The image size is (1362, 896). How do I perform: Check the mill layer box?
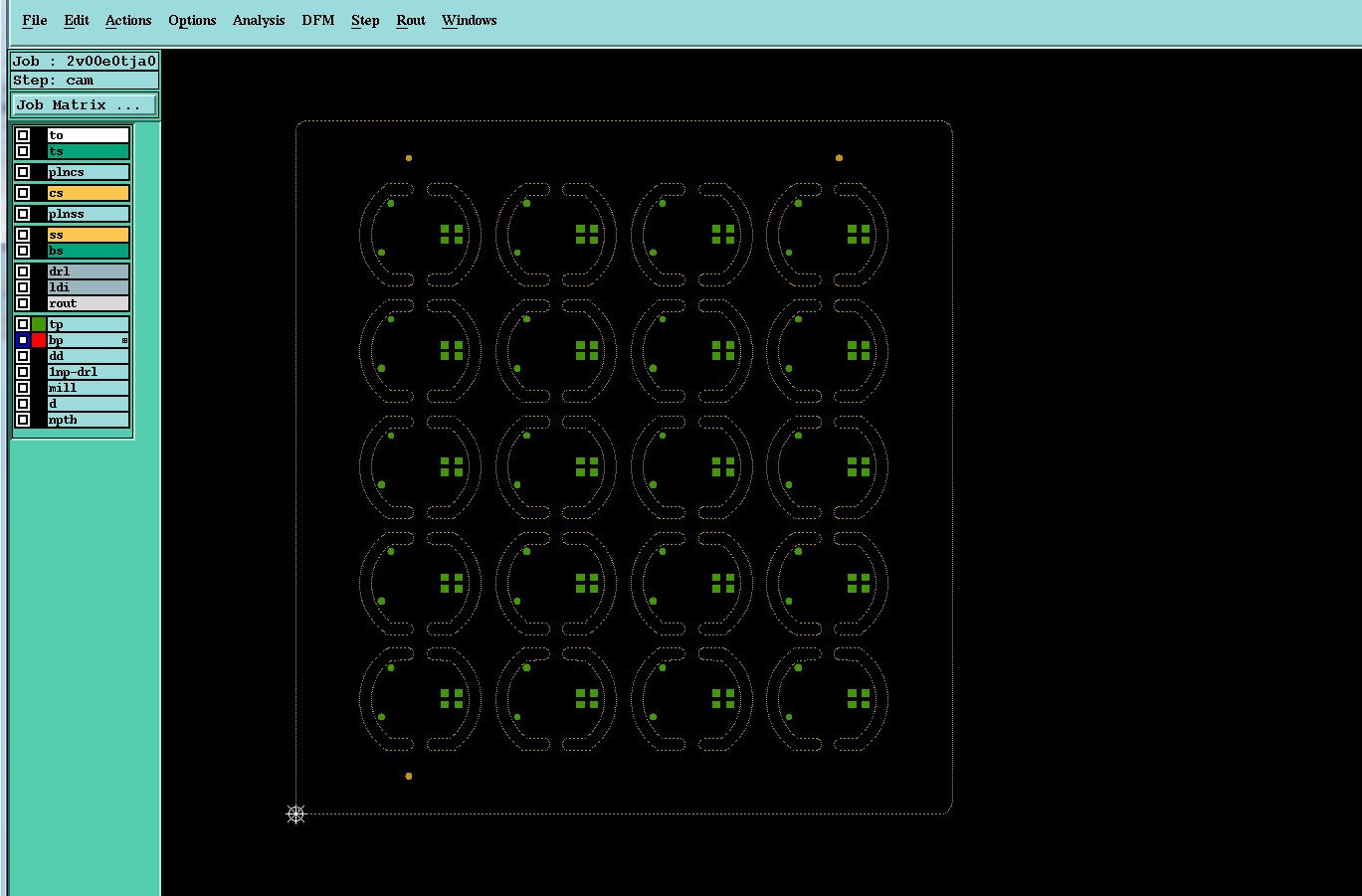(x=23, y=388)
